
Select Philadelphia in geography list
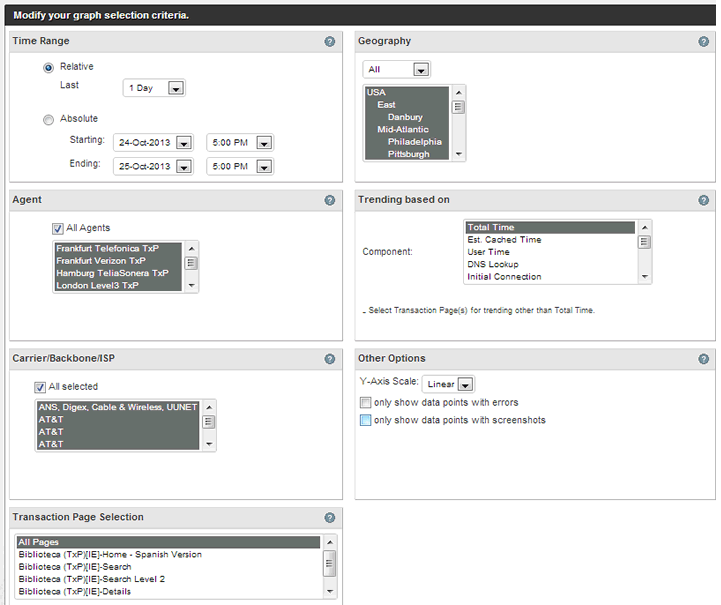click(406, 142)
